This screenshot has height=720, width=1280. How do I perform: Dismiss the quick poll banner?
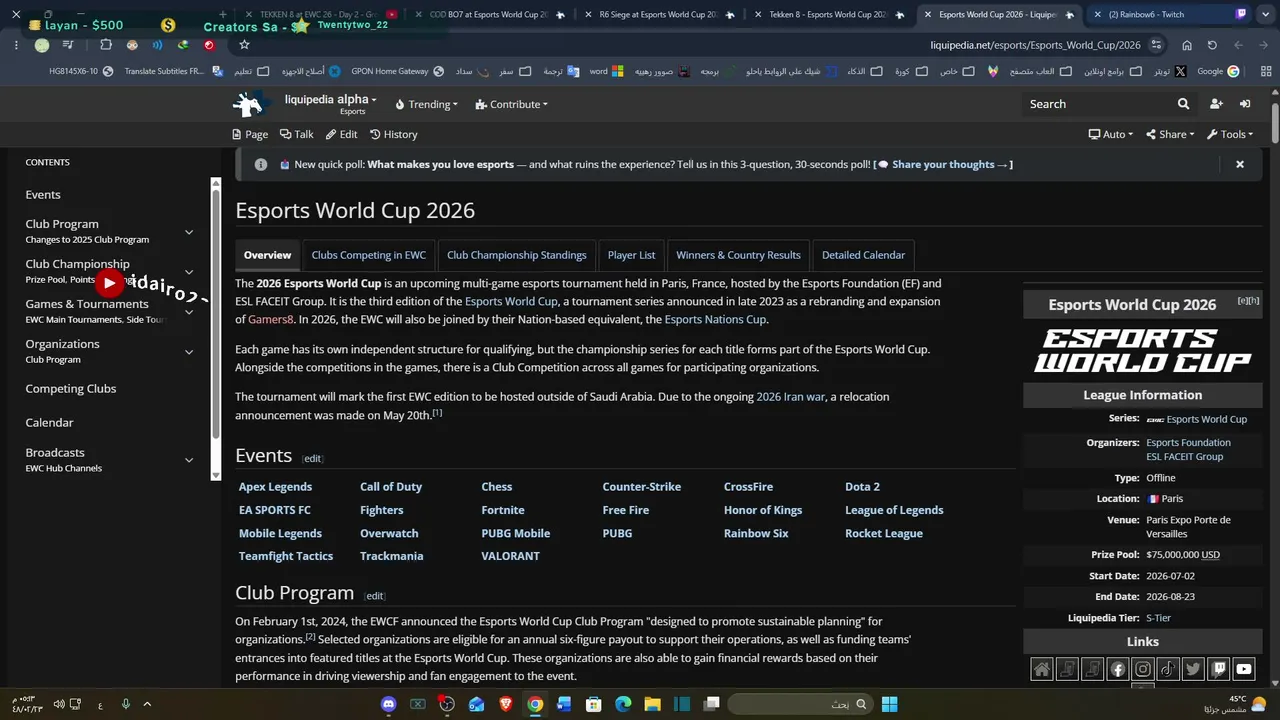coord(1240,164)
